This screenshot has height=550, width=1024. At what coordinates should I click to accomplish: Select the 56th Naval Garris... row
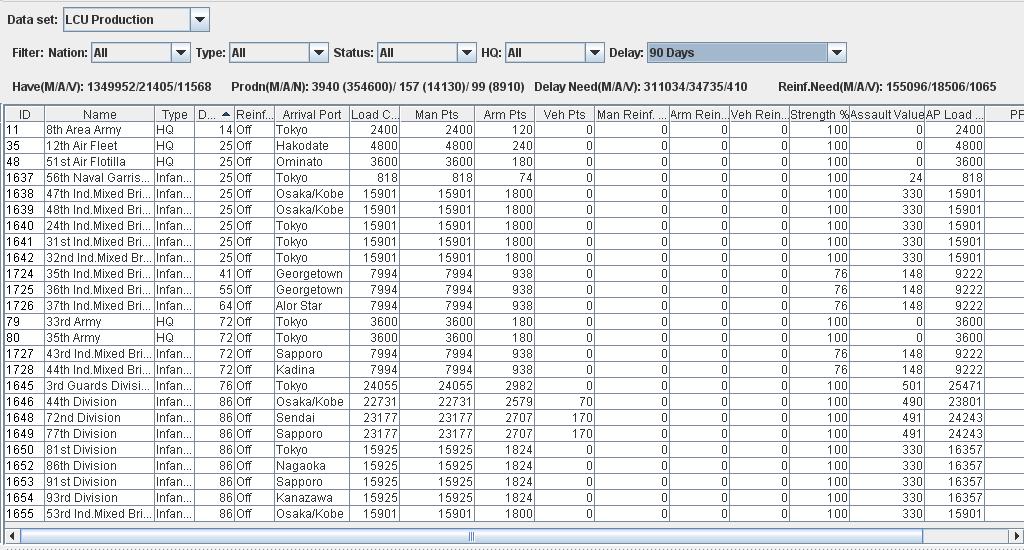coord(514,178)
